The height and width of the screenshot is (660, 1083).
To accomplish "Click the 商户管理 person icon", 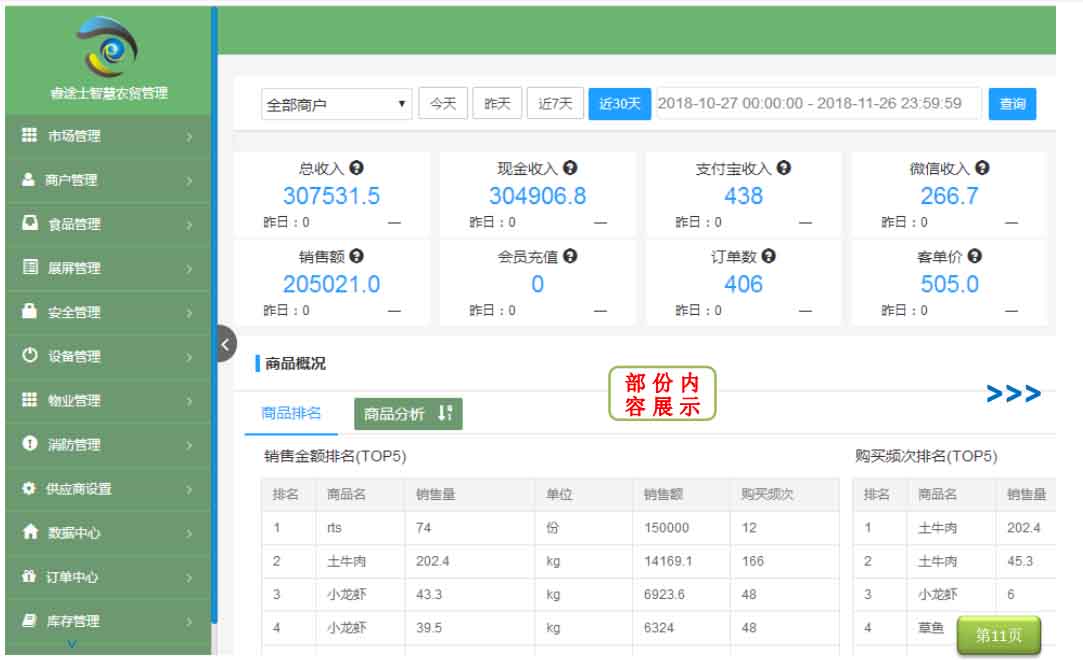I will click(x=27, y=180).
